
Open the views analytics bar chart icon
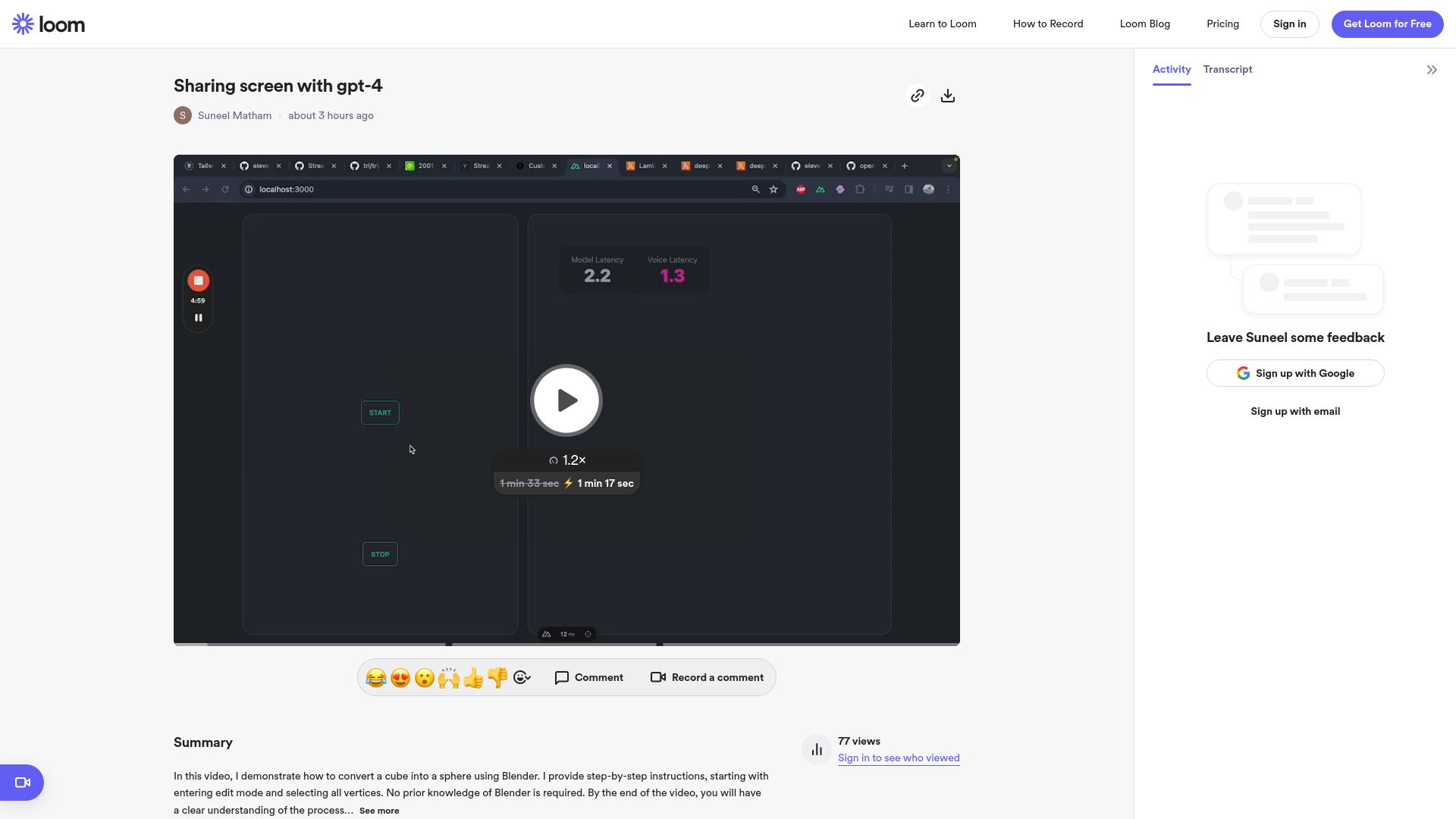click(817, 750)
